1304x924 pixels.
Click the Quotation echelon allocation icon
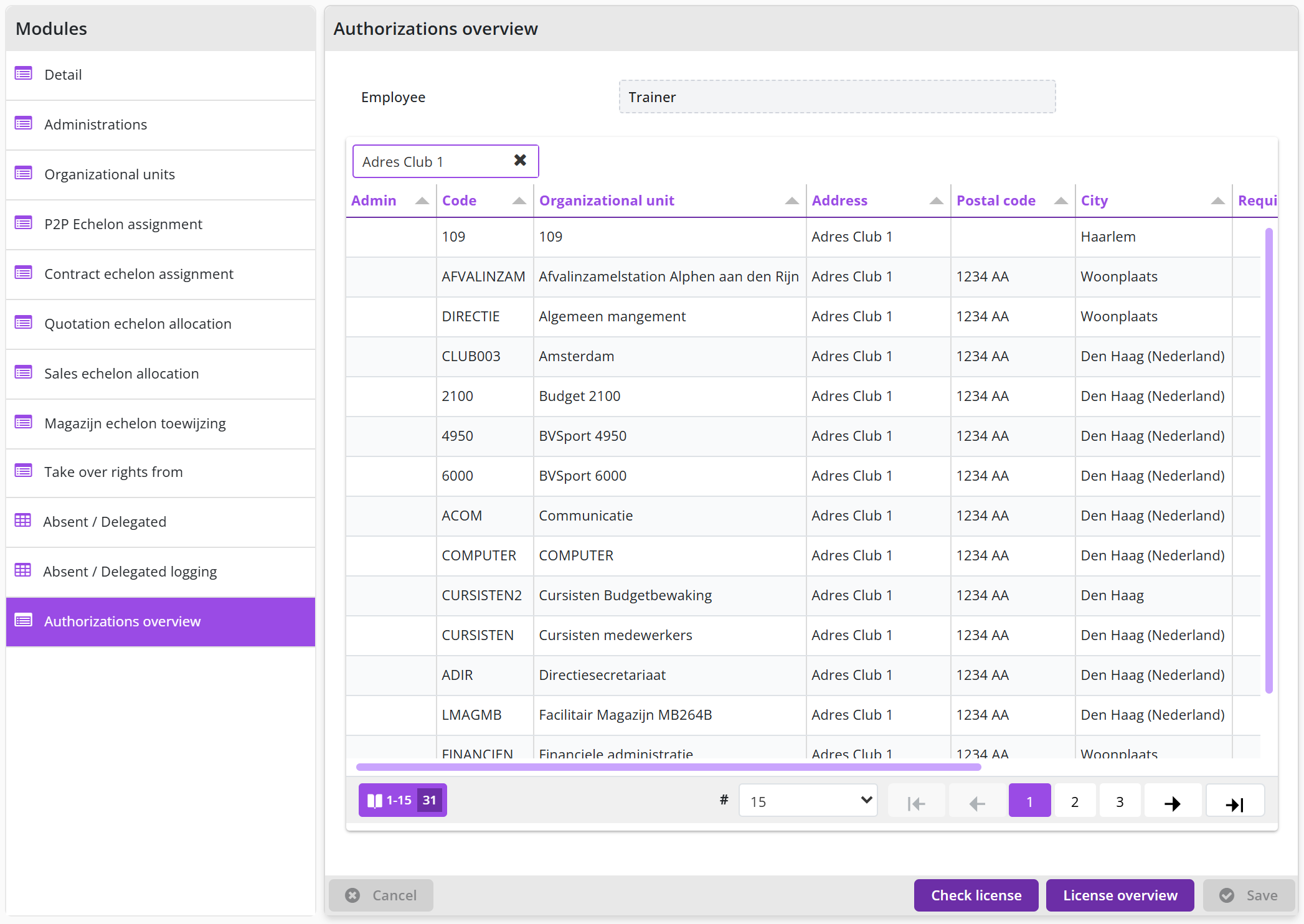tap(24, 323)
